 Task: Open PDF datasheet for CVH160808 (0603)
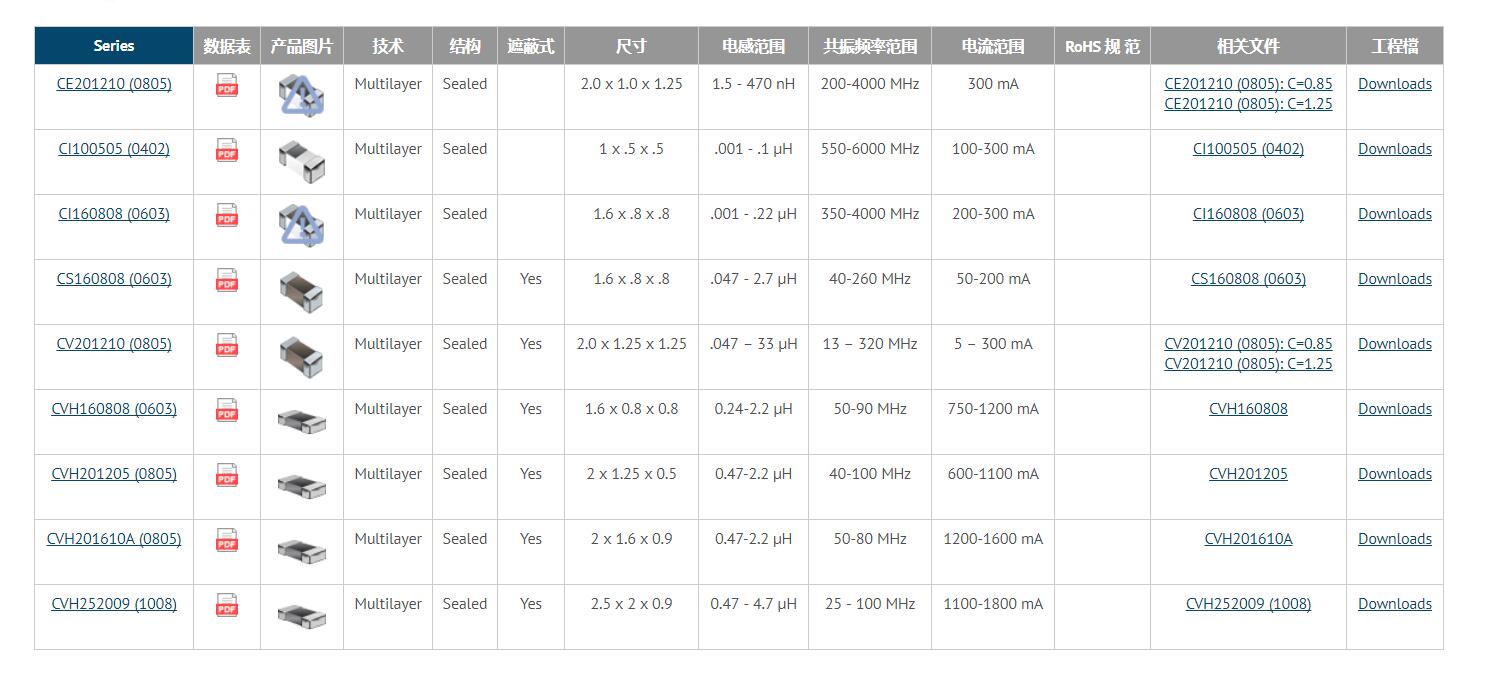pyautogui.click(x=227, y=411)
